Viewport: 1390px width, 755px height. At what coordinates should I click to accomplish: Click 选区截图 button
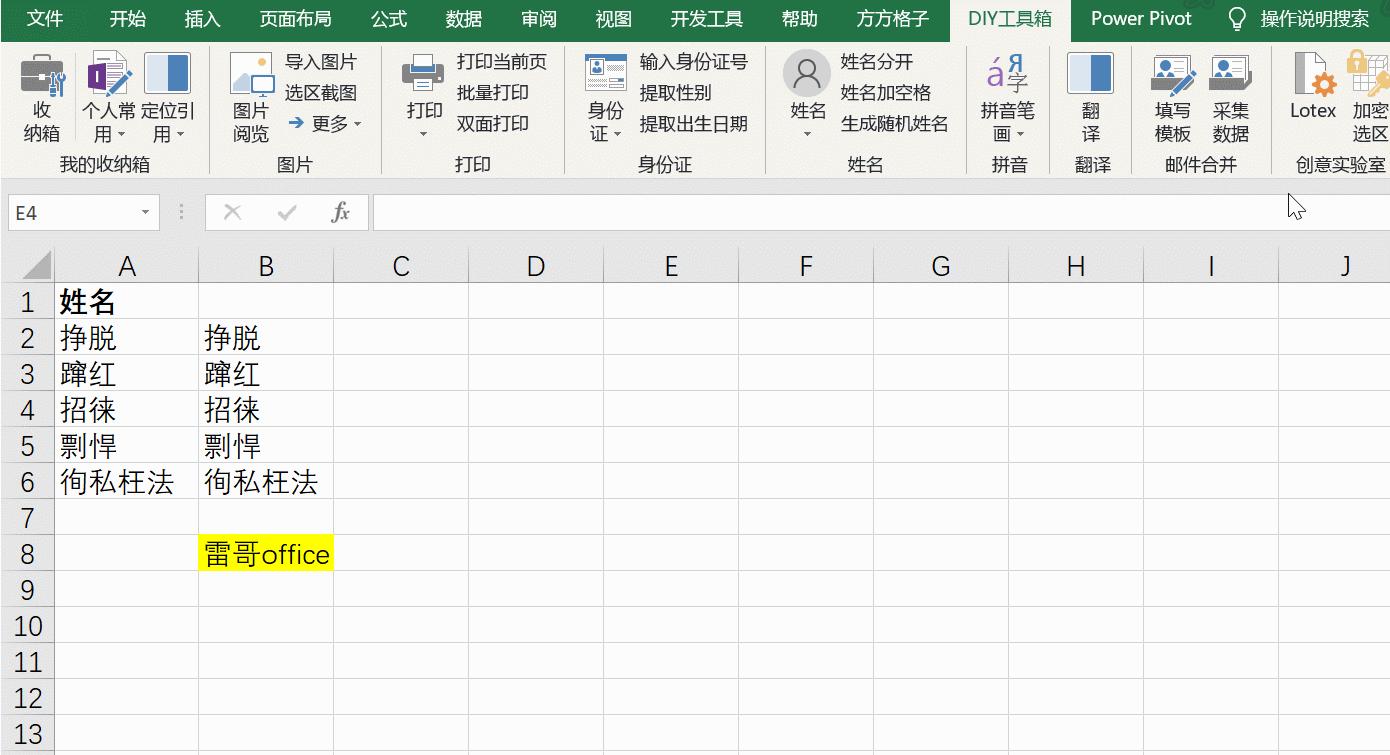[320, 93]
